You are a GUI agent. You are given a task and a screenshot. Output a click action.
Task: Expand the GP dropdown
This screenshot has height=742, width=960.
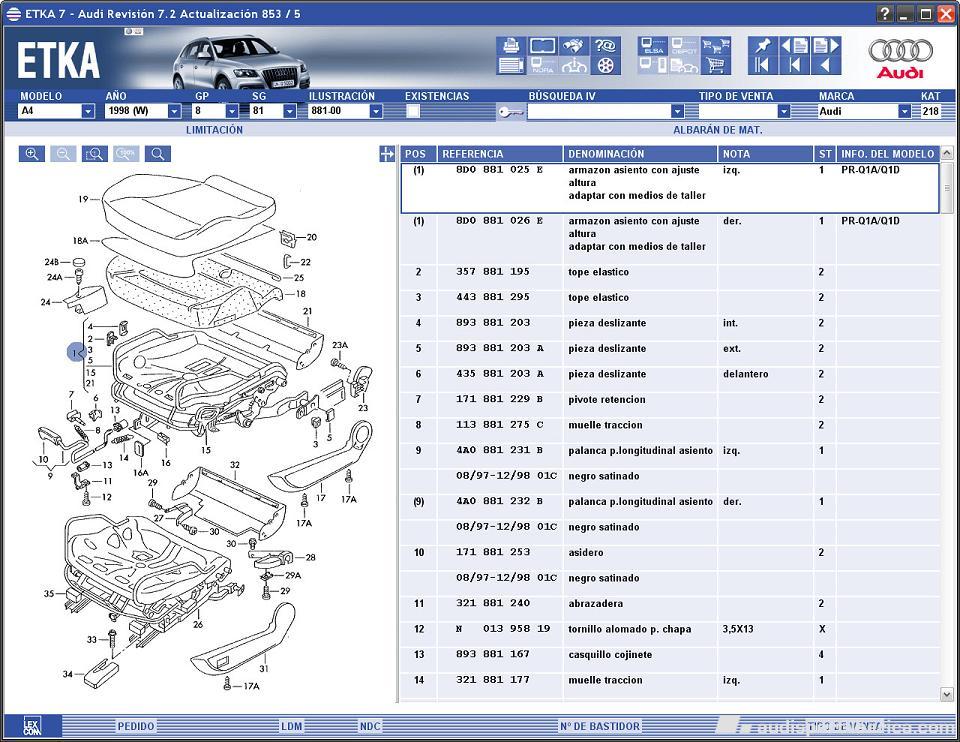(x=232, y=111)
